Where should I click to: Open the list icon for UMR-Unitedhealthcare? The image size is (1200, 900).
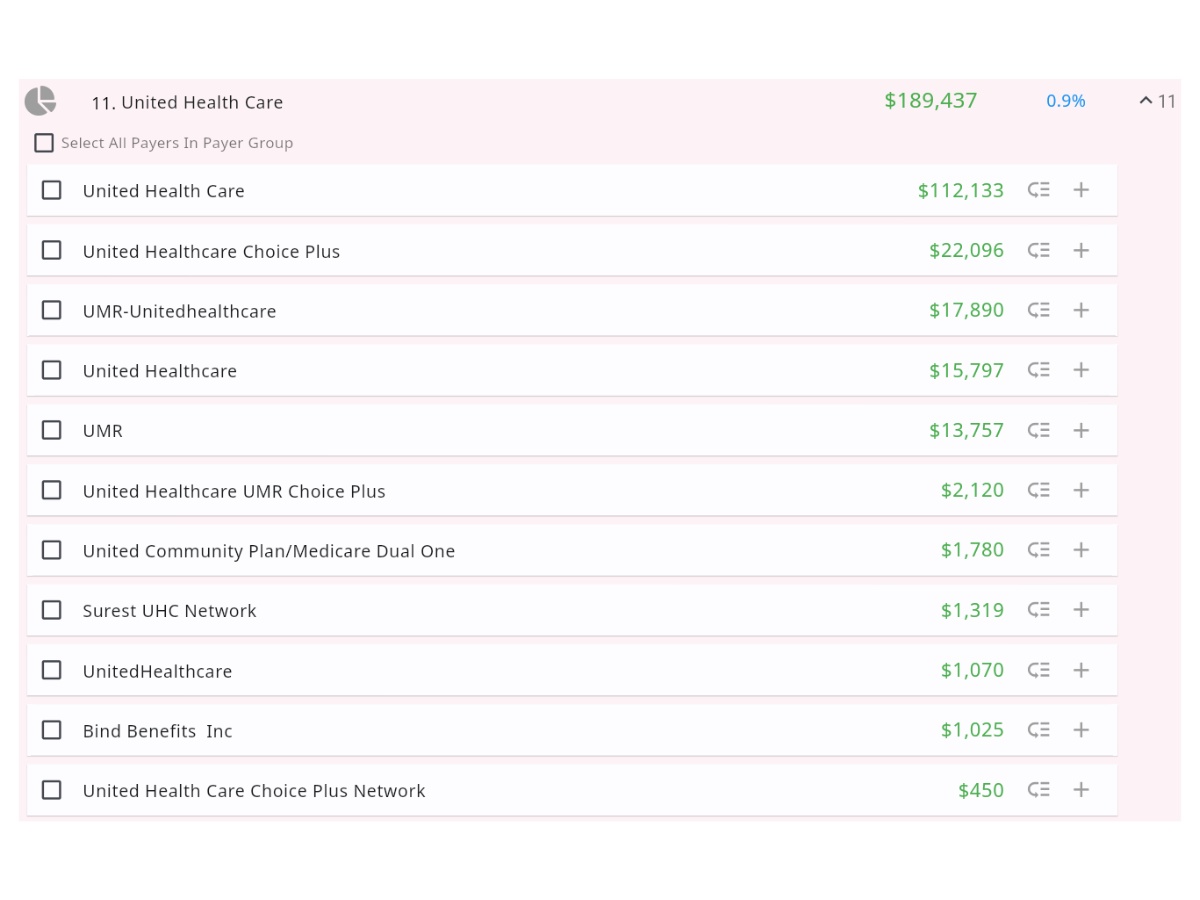pyautogui.click(x=1039, y=310)
